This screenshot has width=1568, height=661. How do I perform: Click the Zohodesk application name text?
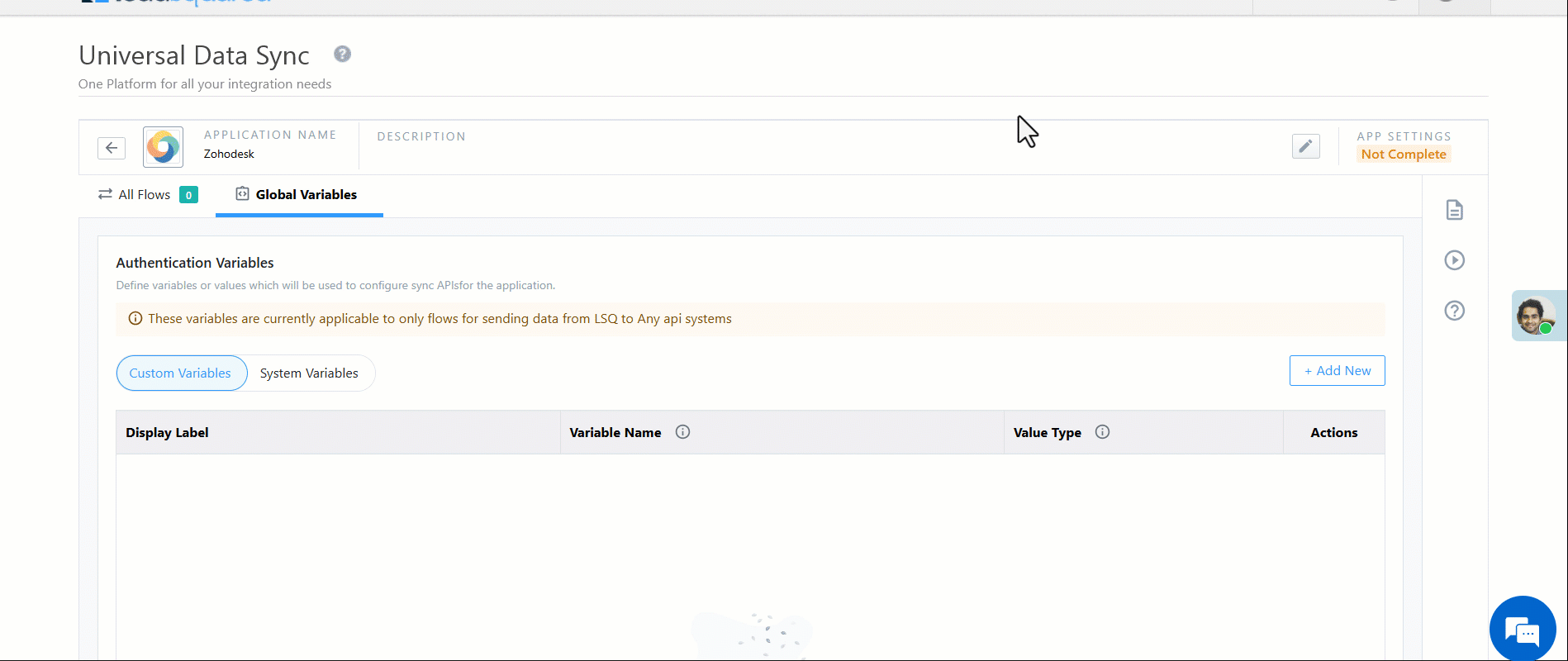tap(229, 155)
